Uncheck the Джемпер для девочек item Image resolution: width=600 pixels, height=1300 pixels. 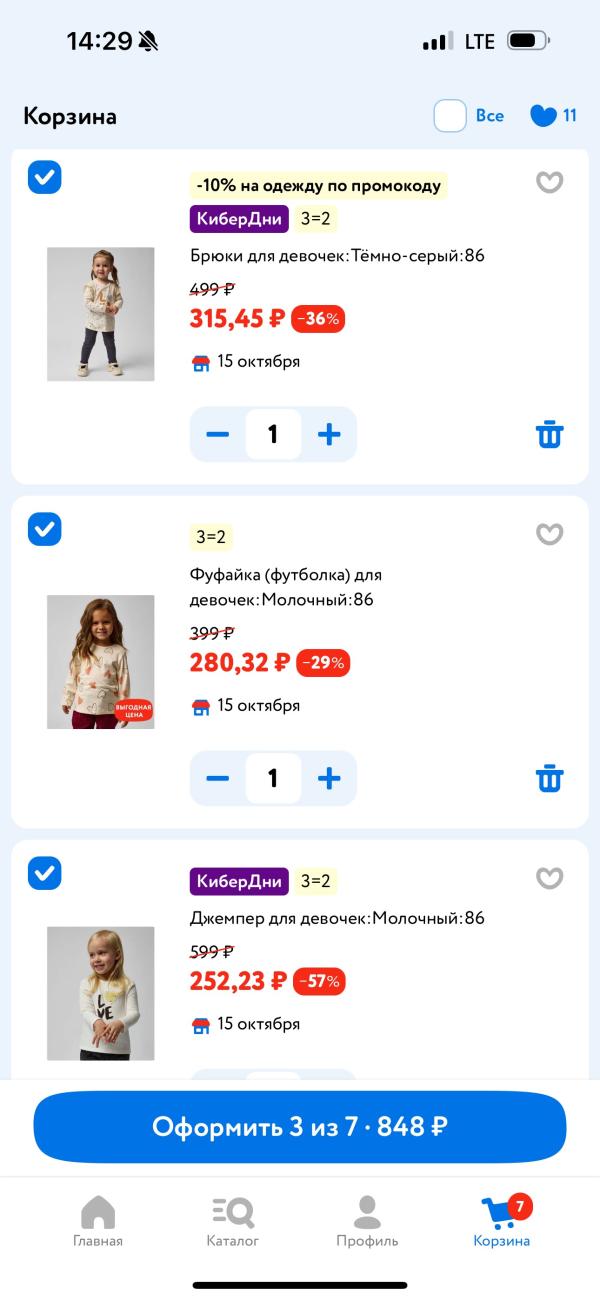tap(45, 873)
